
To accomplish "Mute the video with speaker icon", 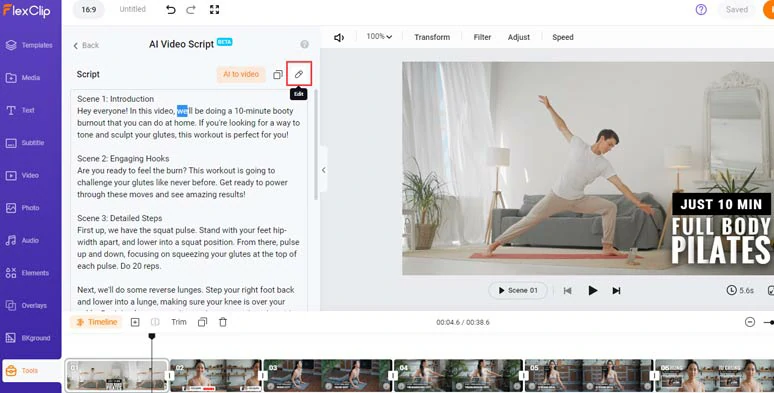I will (339, 38).
